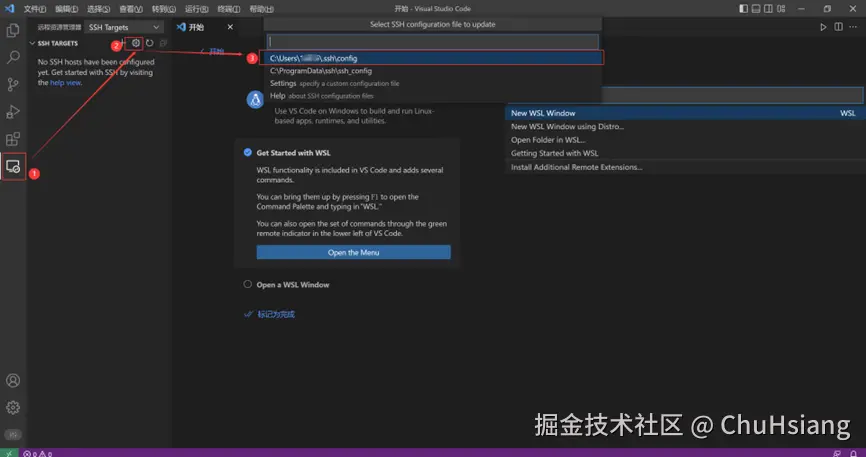This screenshot has height=457, width=866.
Task: Open the 转到 menu
Action: pyautogui.click(x=163, y=9)
